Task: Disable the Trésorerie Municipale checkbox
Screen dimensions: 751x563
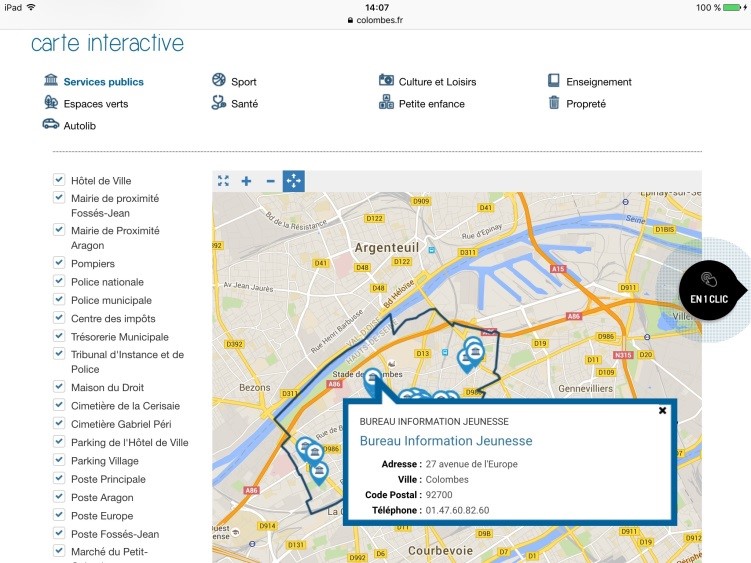Action: coord(59,336)
